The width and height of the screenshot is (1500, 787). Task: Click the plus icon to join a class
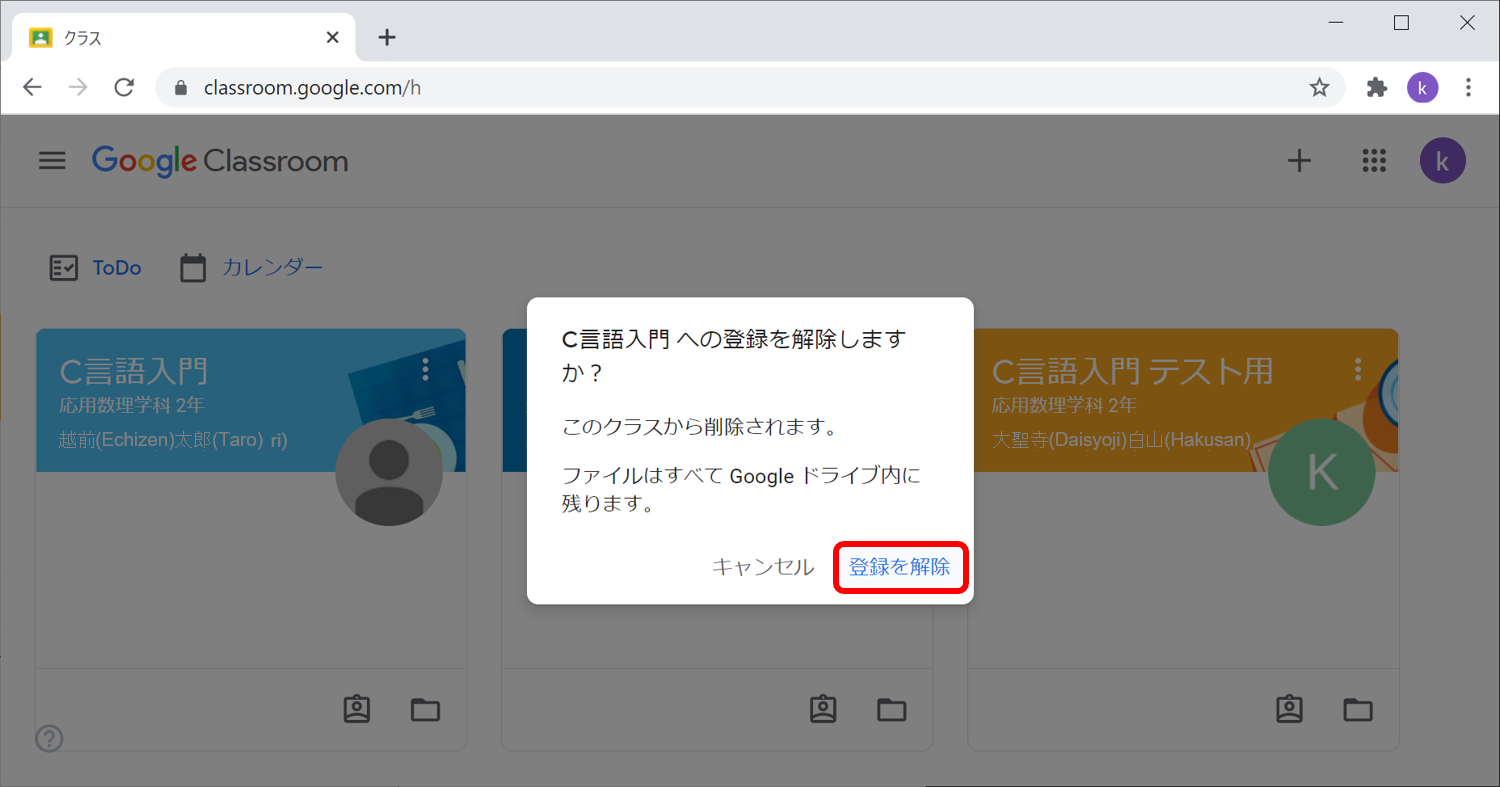point(1299,161)
